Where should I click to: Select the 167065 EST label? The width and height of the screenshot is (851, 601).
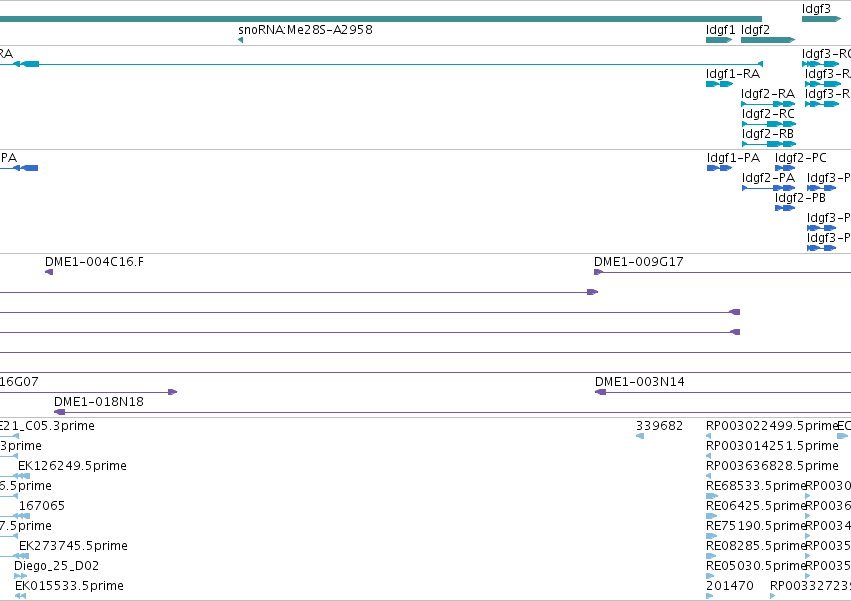42,506
